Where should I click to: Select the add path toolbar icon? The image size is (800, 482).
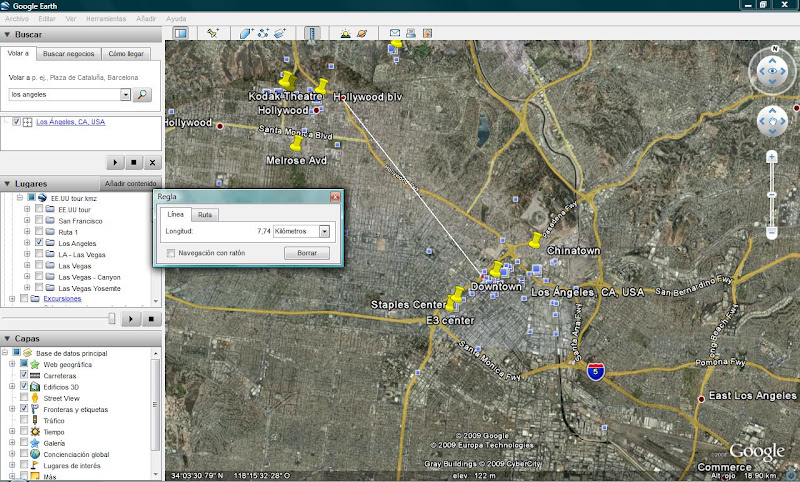click(263, 33)
